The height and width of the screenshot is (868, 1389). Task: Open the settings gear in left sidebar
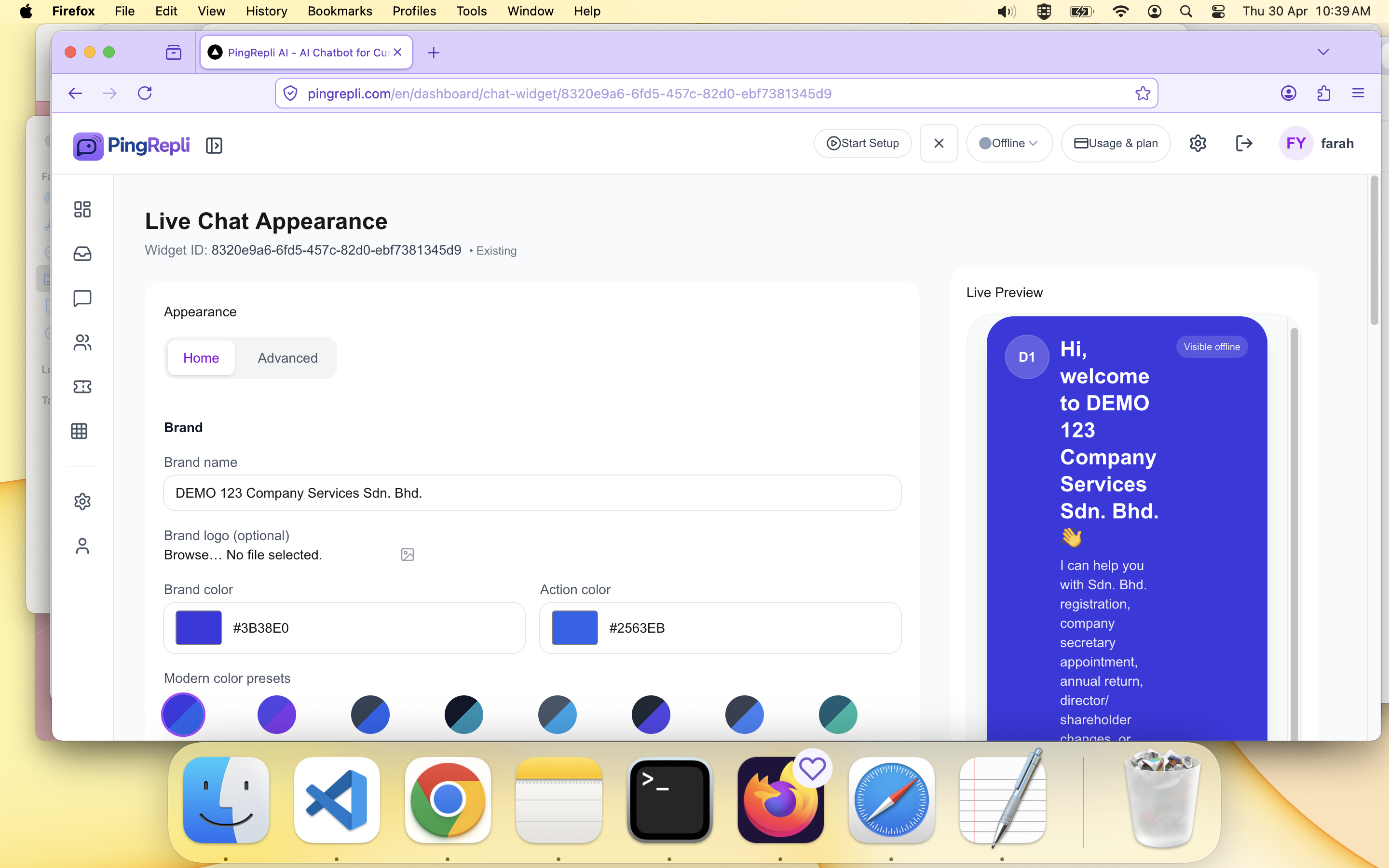(82, 502)
